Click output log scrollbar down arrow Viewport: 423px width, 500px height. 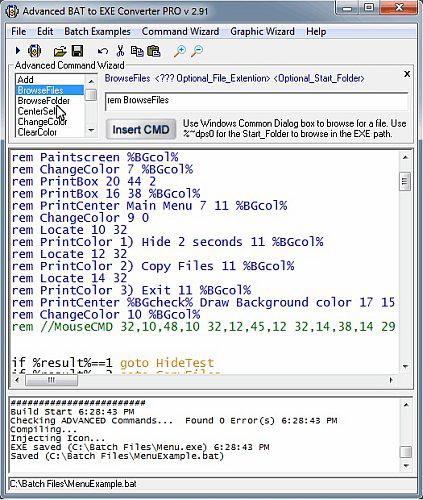click(x=406, y=466)
